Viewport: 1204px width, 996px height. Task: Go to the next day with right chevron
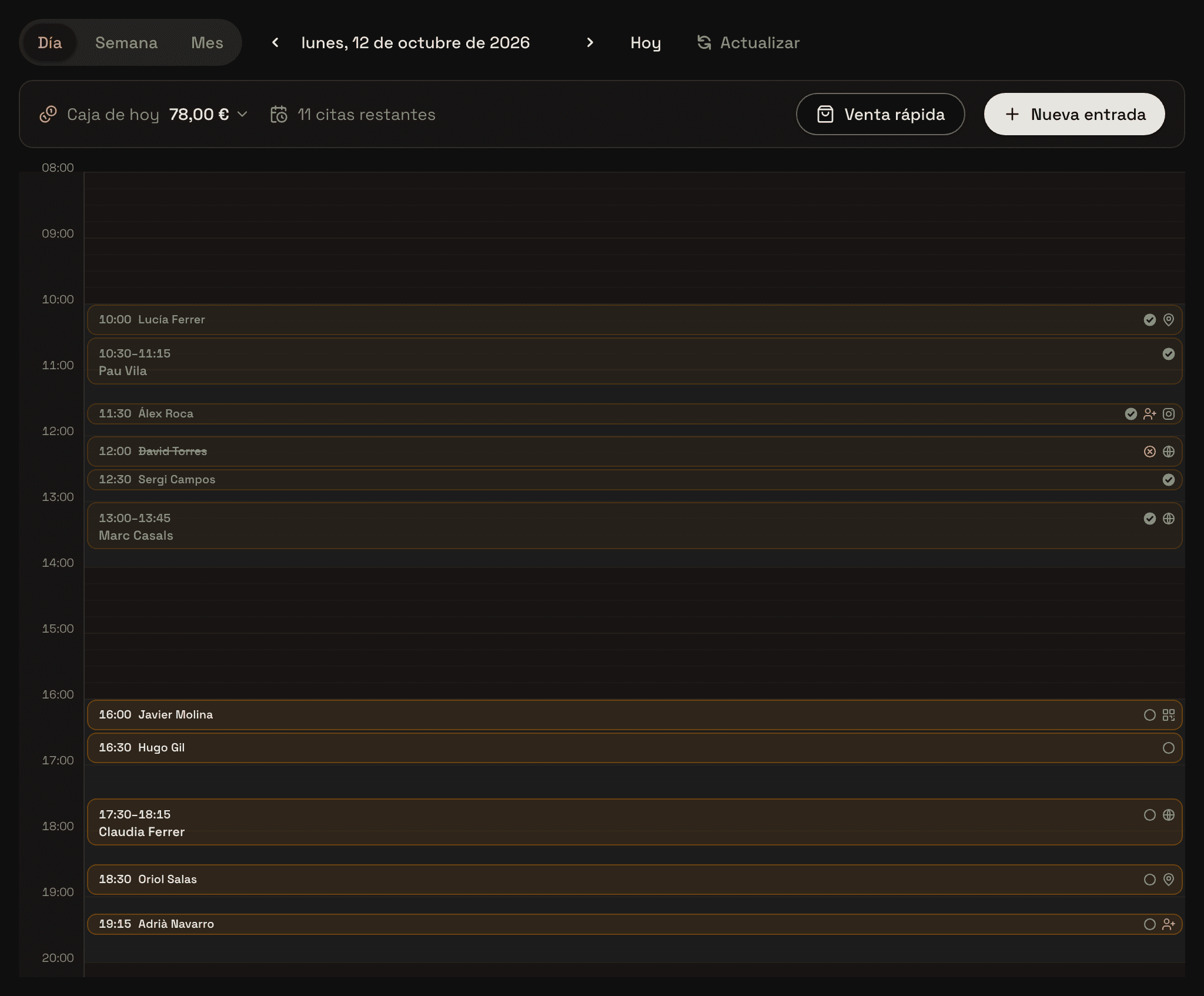[x=590, y=42]
